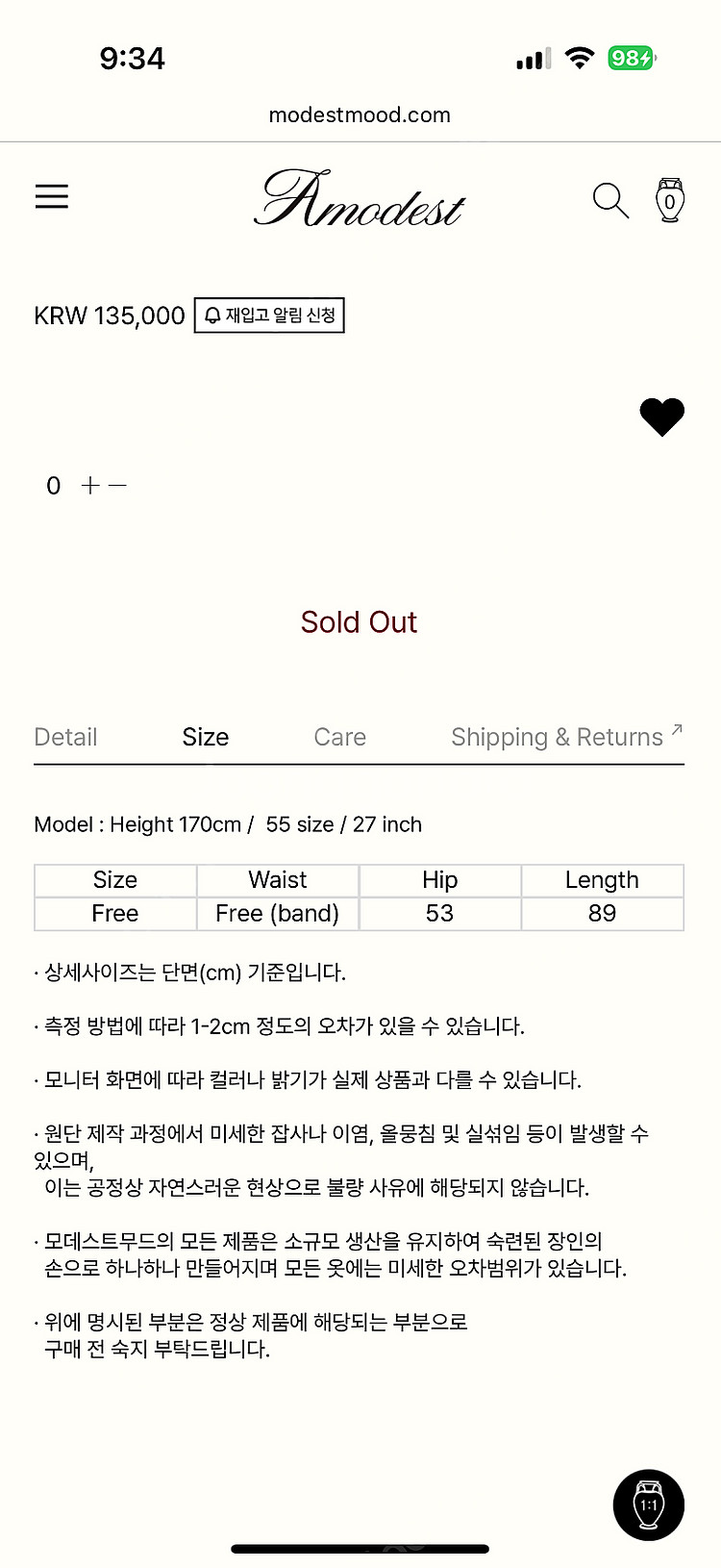The width and height of the screenshot is (721, 1568).
Task: Decrease quantity with the minus sign
Action: [x=117, y=486]
